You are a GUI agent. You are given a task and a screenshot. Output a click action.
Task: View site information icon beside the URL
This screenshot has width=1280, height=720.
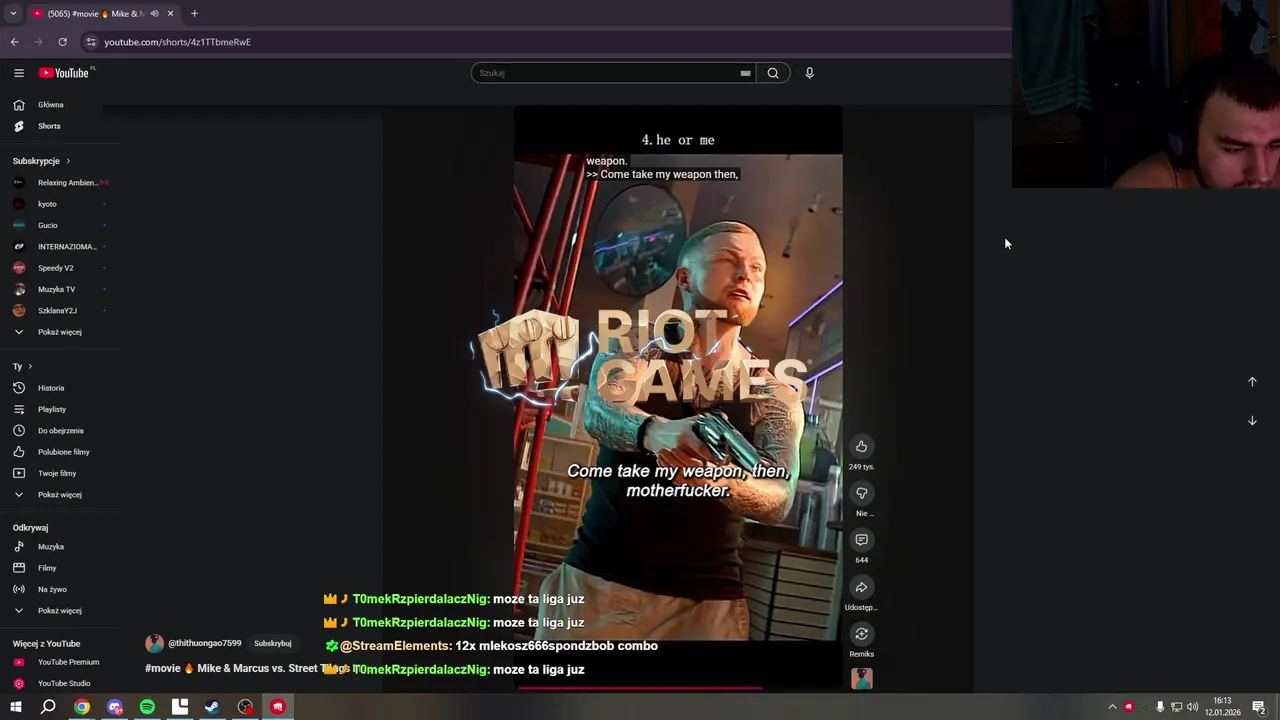pos(91,42)
